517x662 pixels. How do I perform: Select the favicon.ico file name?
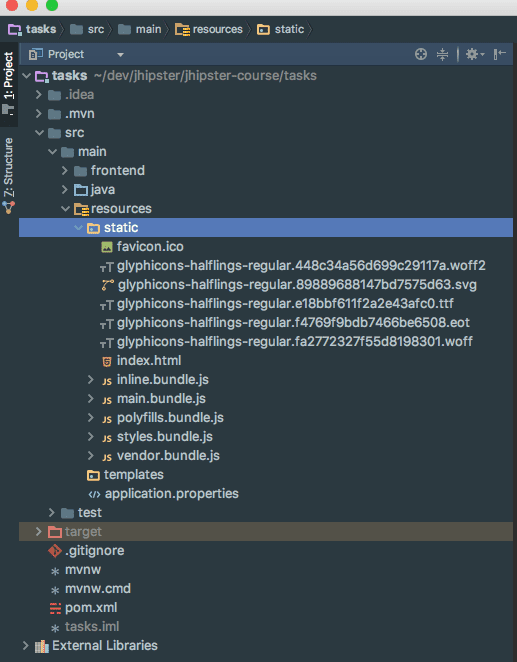point(150,247)
